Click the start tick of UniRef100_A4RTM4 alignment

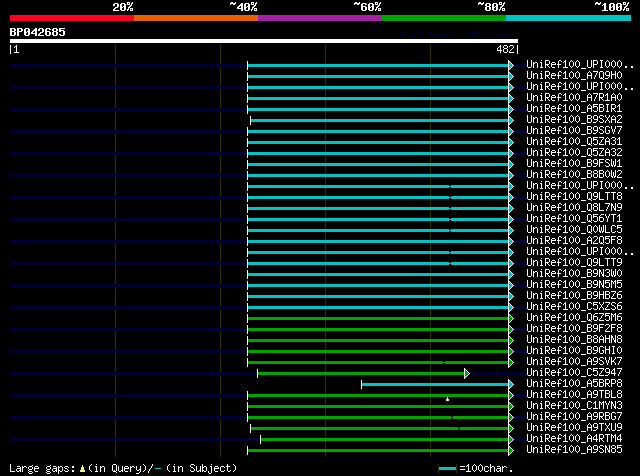tap(260, 439)
